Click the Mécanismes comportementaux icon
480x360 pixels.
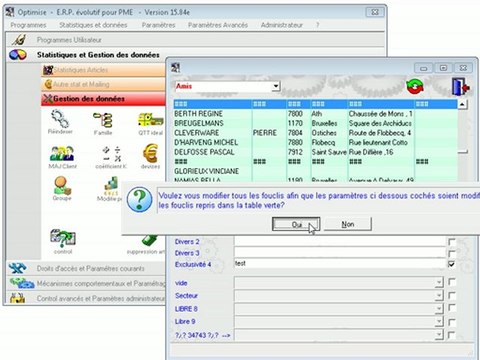(x=22, y=283)
